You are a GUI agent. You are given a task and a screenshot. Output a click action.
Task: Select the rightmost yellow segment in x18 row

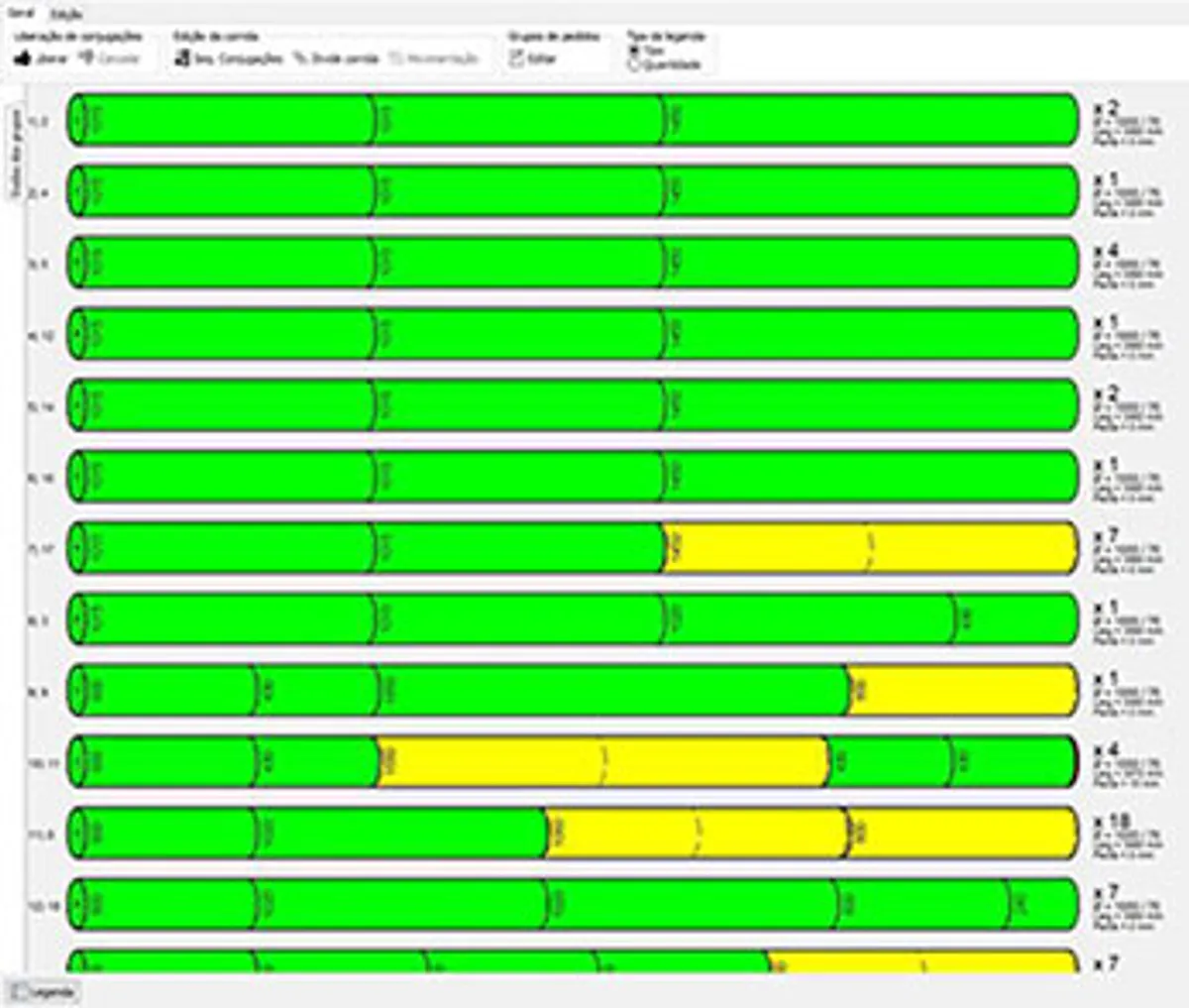pyautogui.click(x=961, y=834)
